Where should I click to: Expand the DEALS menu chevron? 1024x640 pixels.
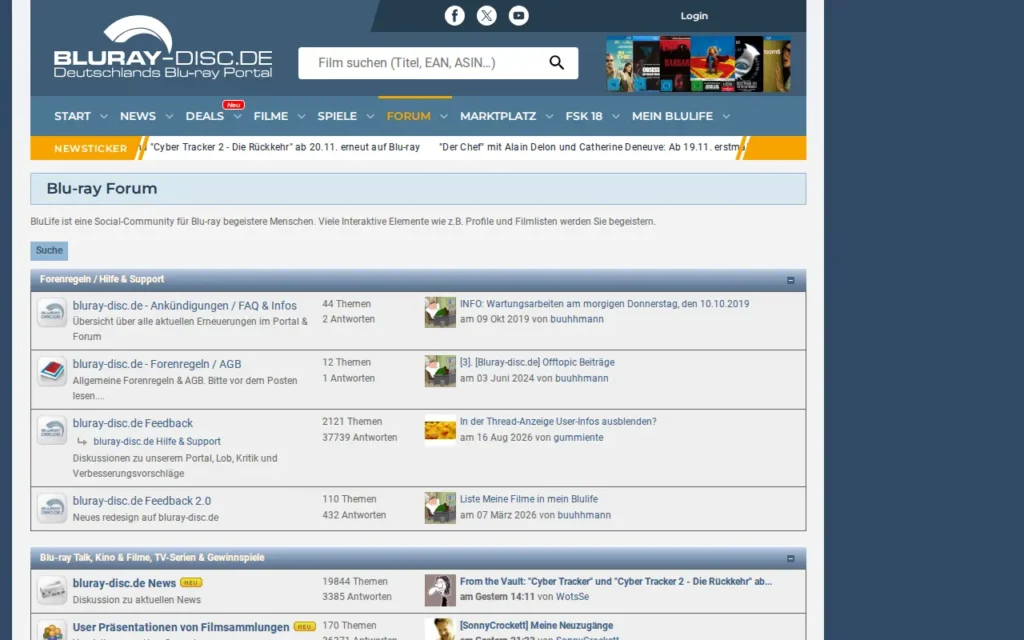(237, 116)
